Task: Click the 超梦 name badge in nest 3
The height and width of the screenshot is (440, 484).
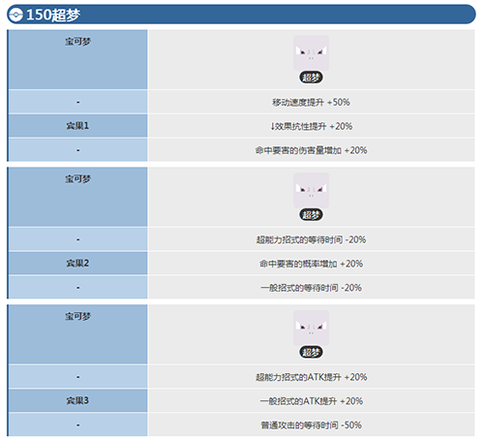Action: 311,352
